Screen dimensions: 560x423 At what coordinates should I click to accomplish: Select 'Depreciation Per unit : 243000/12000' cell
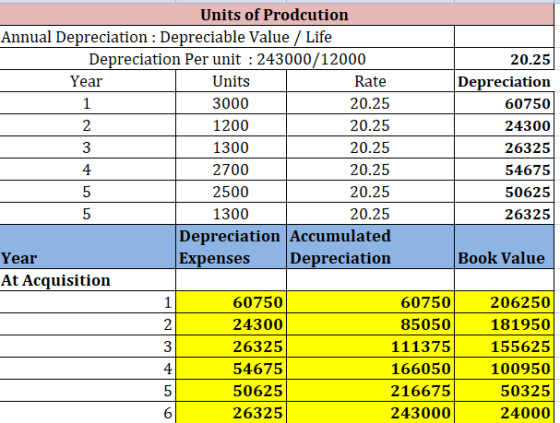click(227, 59)
